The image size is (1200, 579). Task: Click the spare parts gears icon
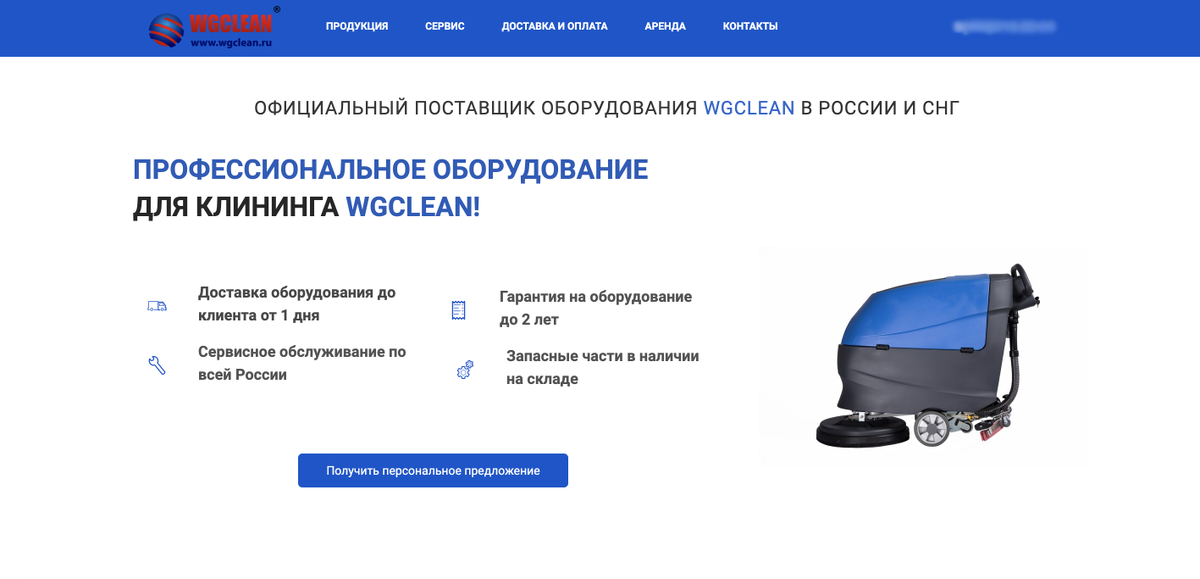tap(464, 370)
